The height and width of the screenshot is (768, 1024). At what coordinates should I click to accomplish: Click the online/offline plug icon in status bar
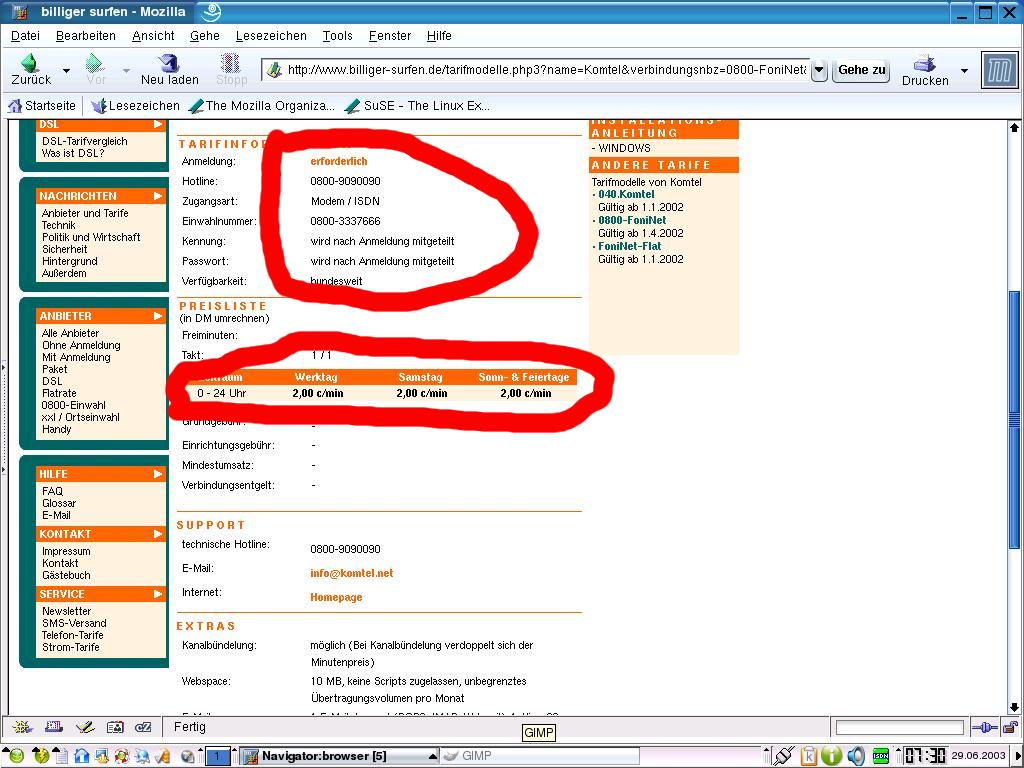(x=984, y=727)
